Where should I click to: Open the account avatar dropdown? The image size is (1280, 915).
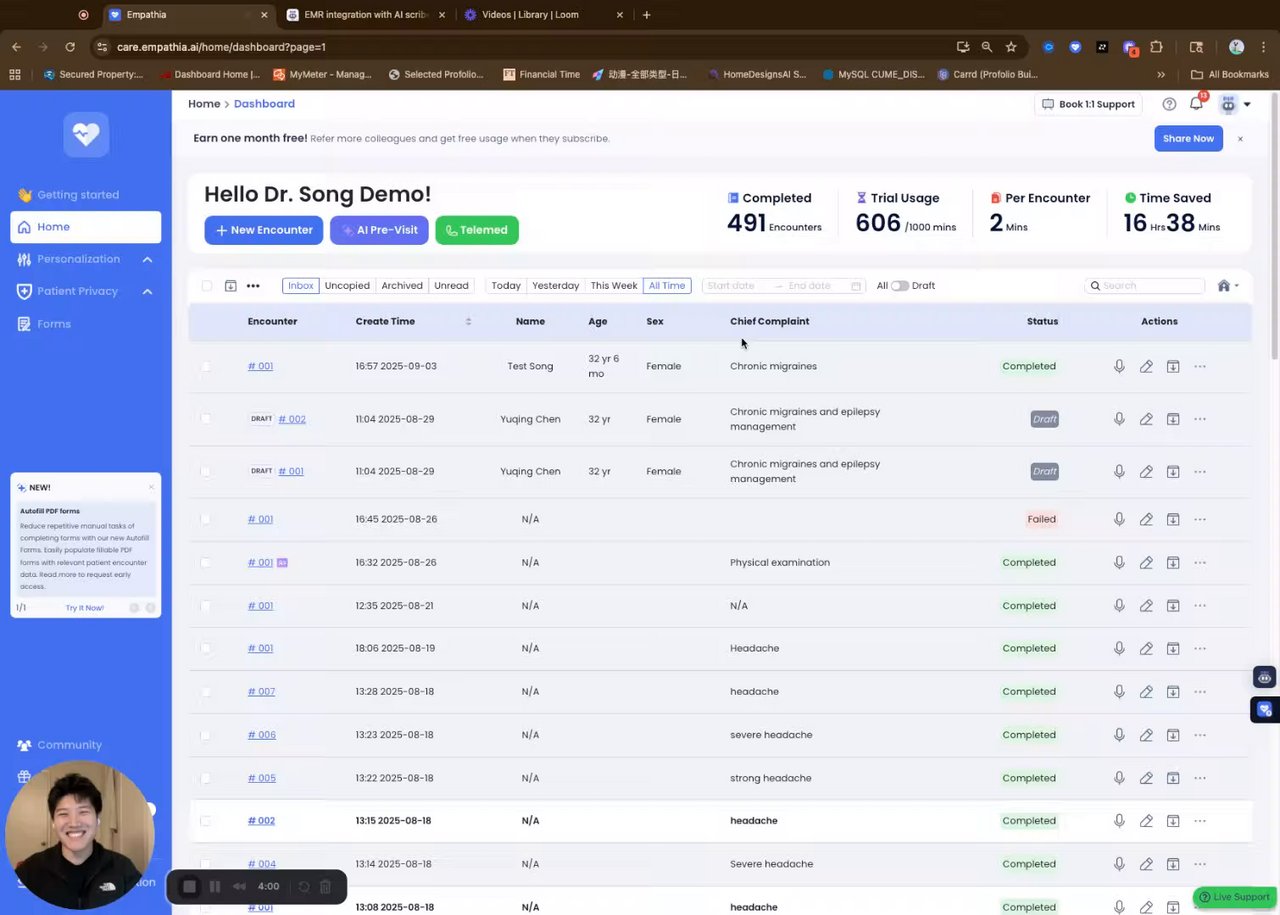(1236, 104)
